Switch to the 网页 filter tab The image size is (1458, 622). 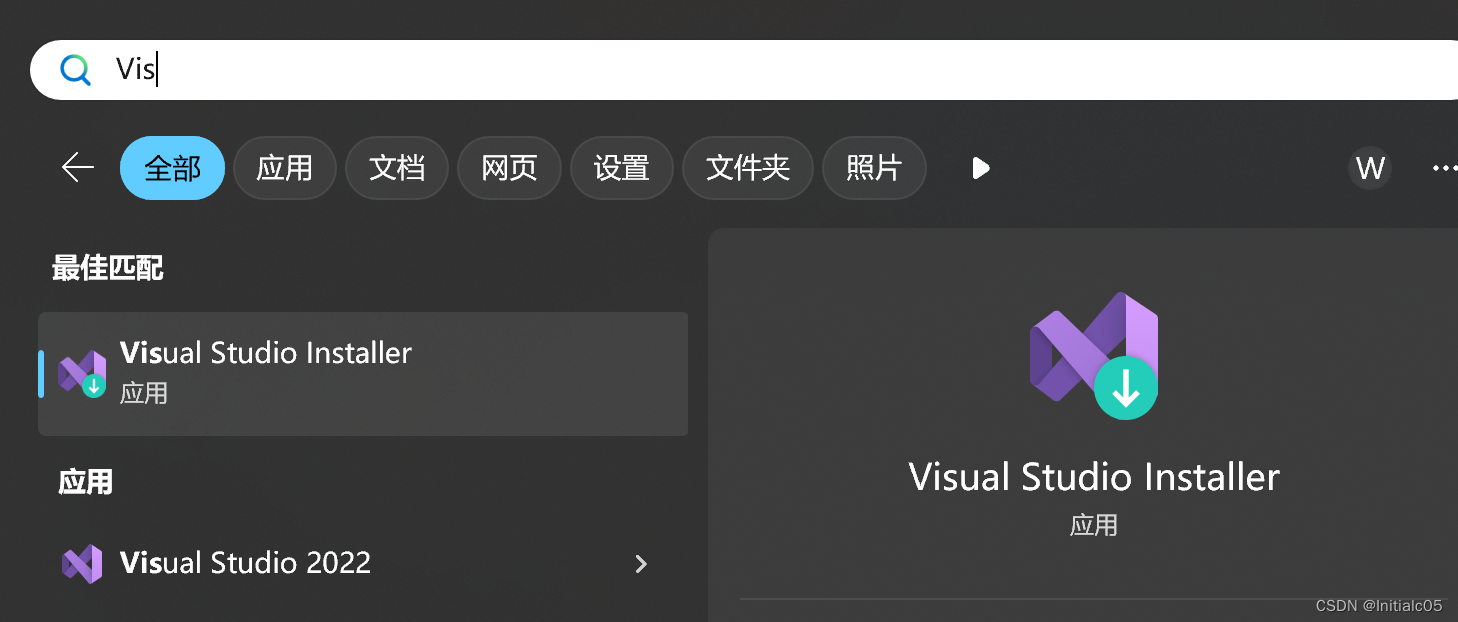[509, 168]
